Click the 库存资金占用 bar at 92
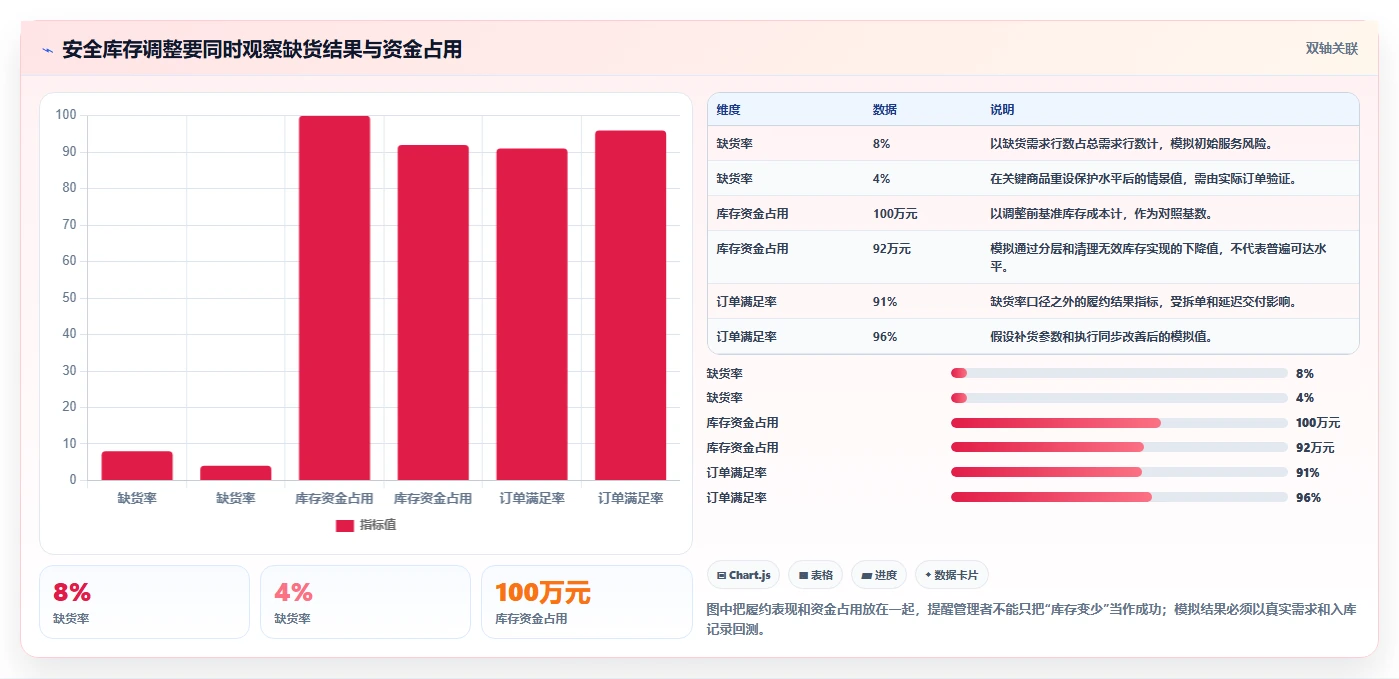The height and width of the screenshot is (679, 1399). coord(433,313)
